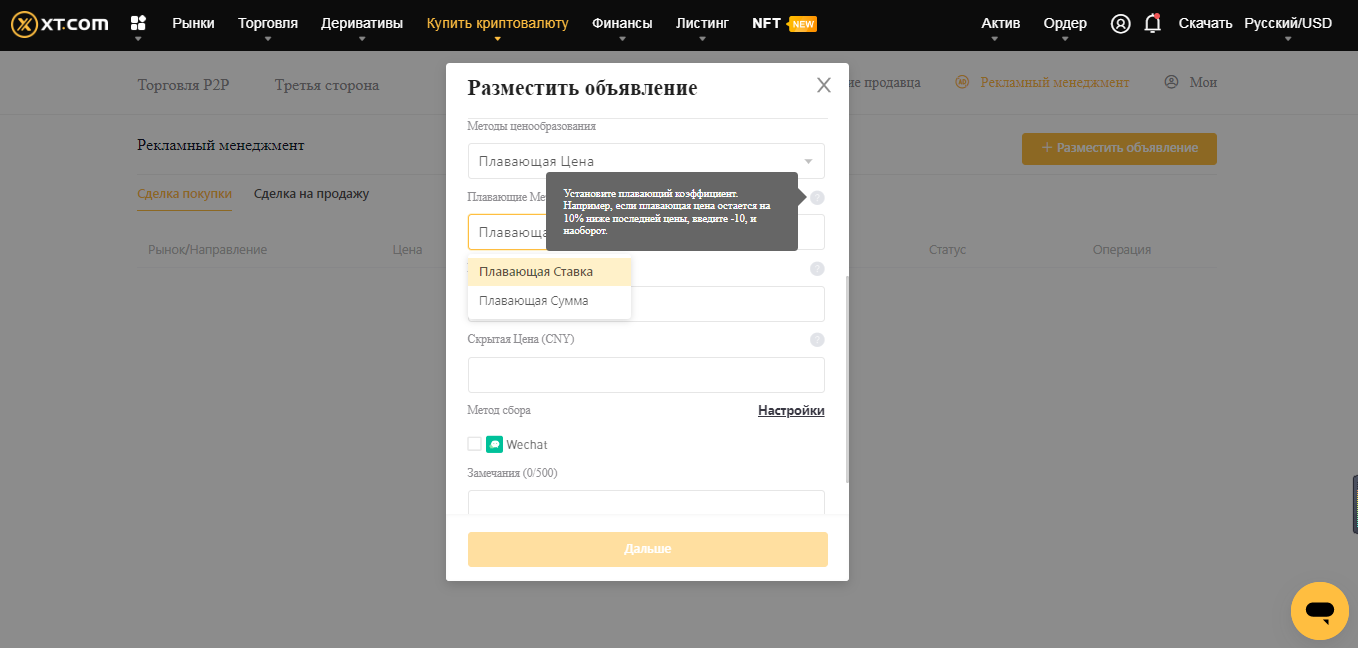Click the Цена column header
This screenshot has width=1358, height=648.
tap(407, 249)
